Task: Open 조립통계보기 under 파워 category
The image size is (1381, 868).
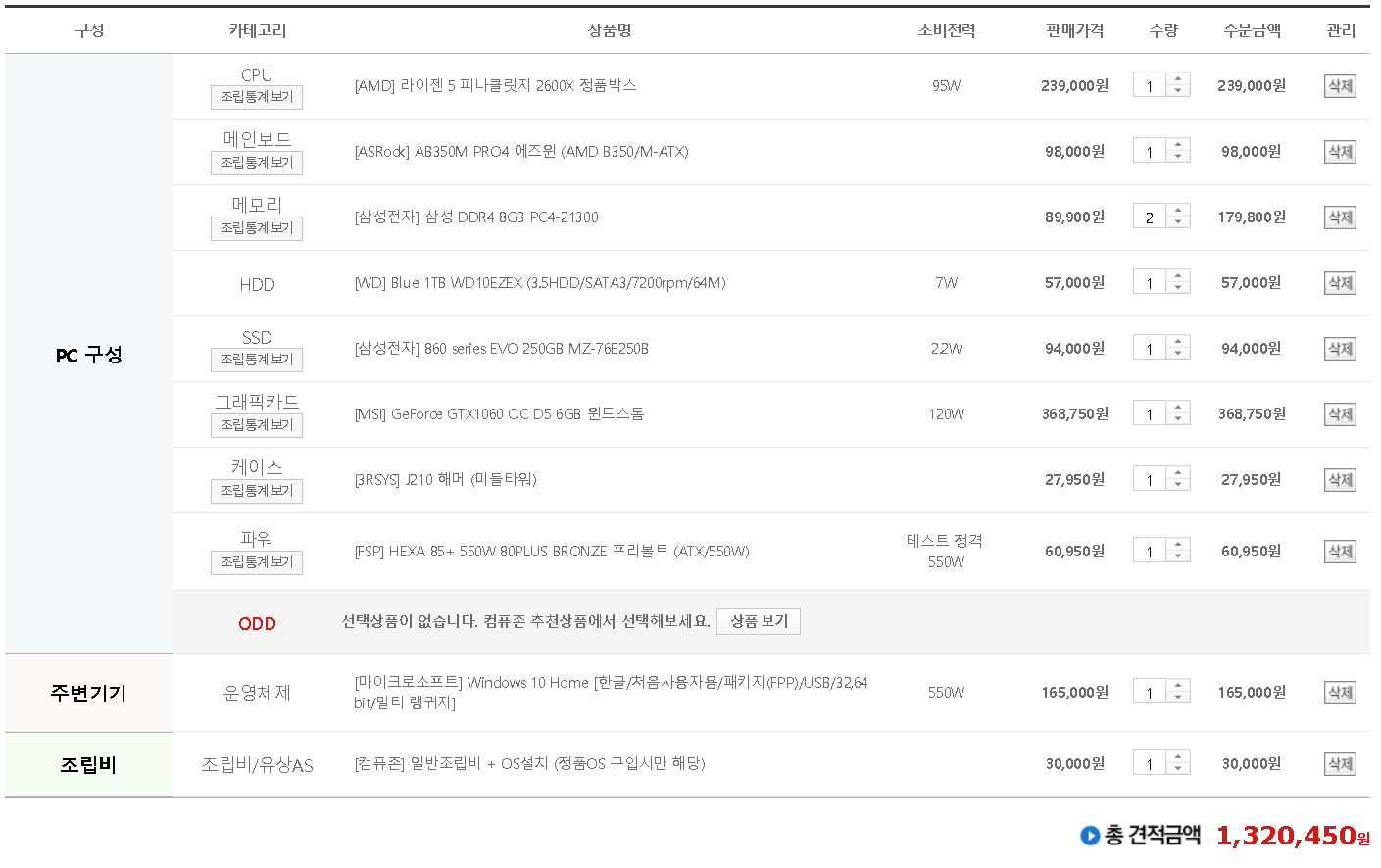Action: [257, 562]
